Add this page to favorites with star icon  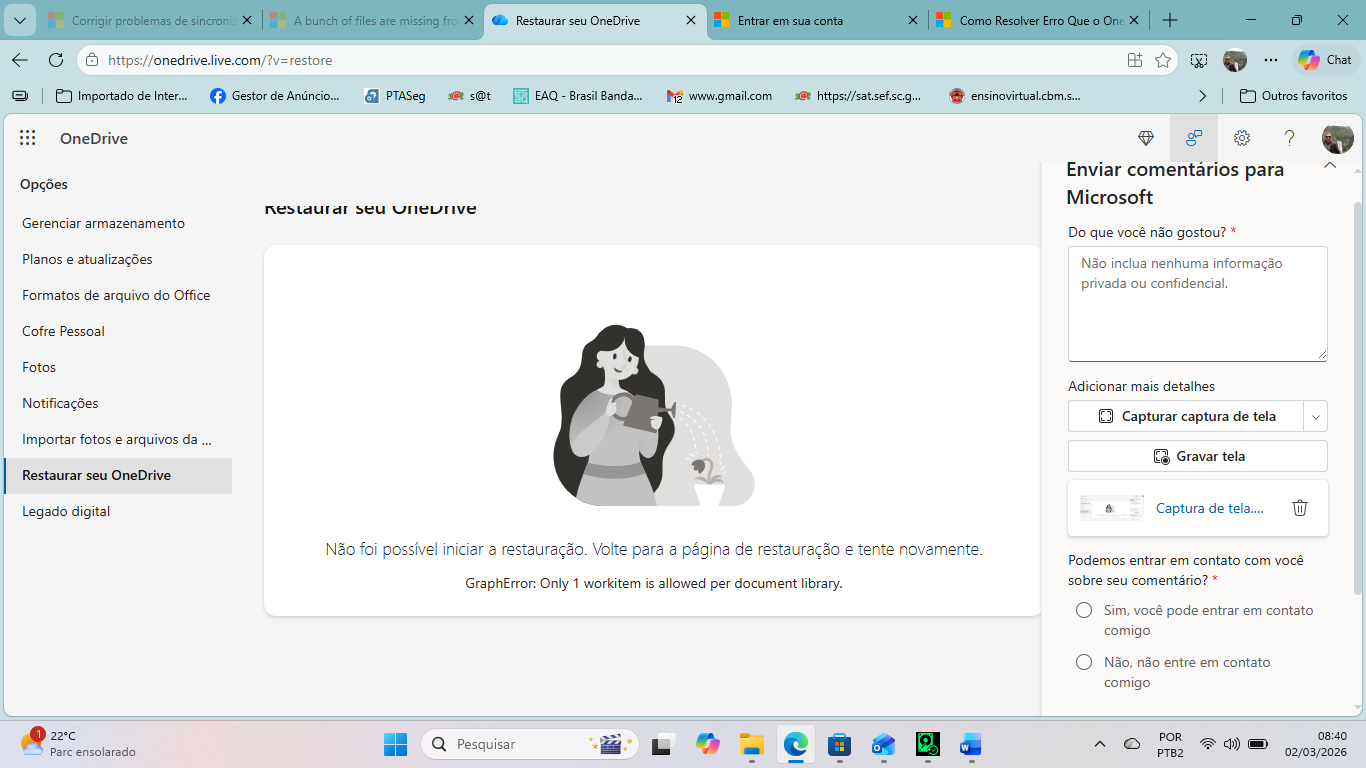pos(1163,60)
